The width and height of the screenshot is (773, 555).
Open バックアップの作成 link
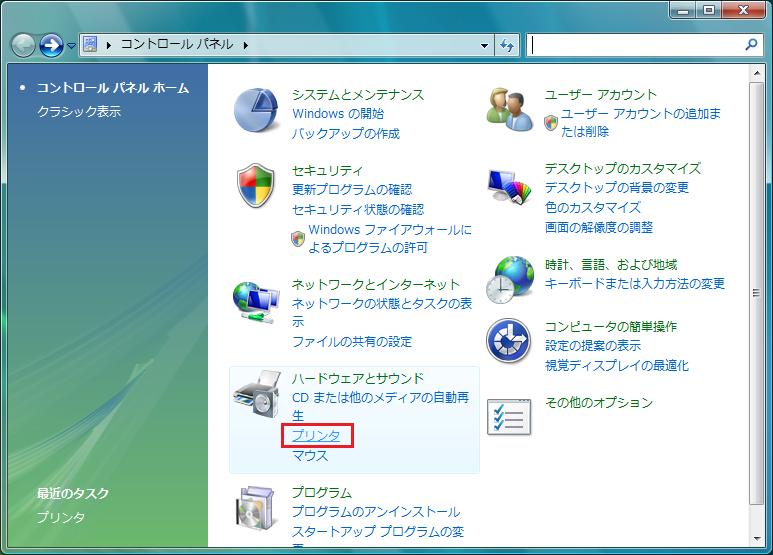[346, 134]
